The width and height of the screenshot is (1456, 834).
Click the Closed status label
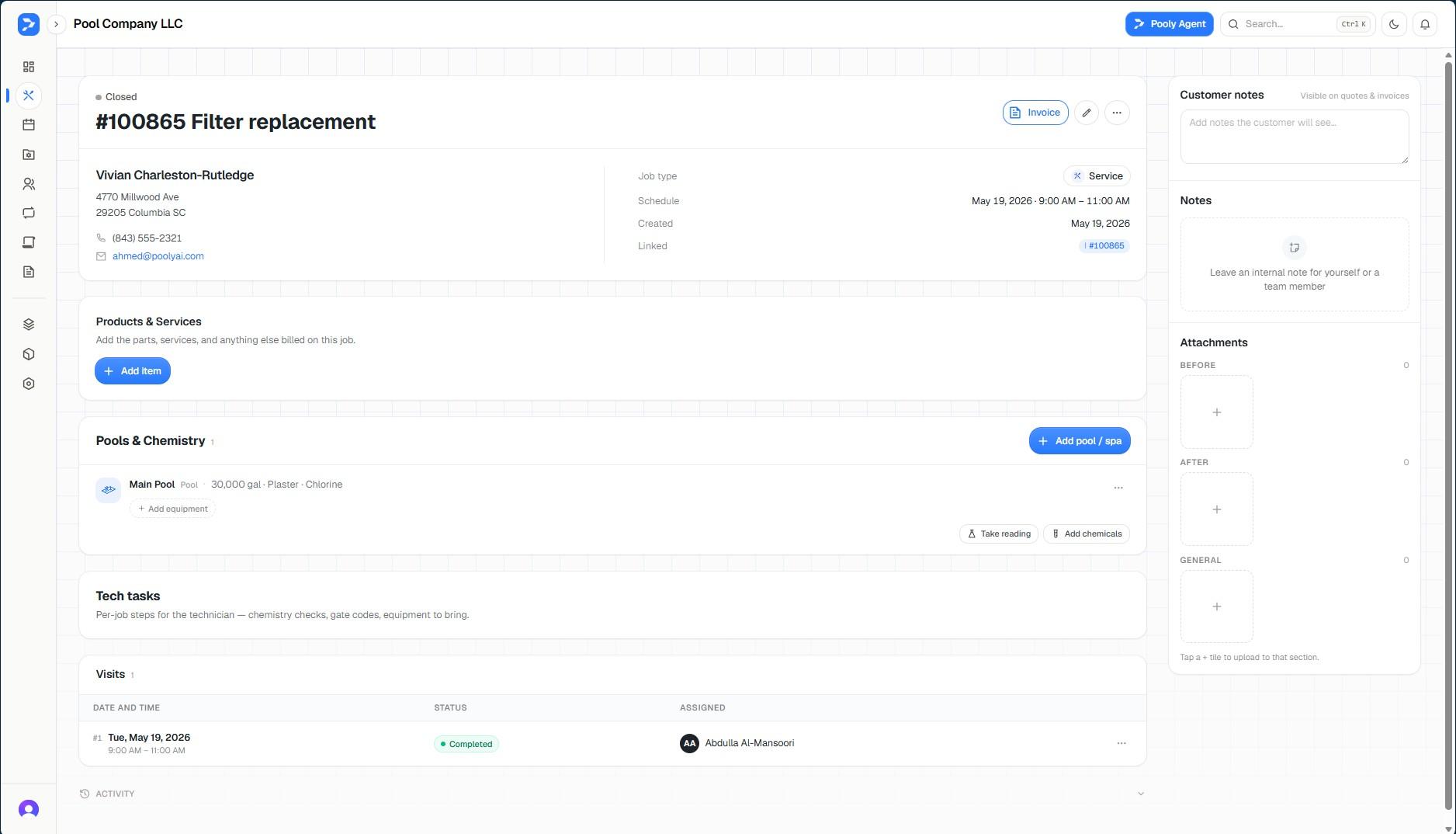tap(121, 97)
